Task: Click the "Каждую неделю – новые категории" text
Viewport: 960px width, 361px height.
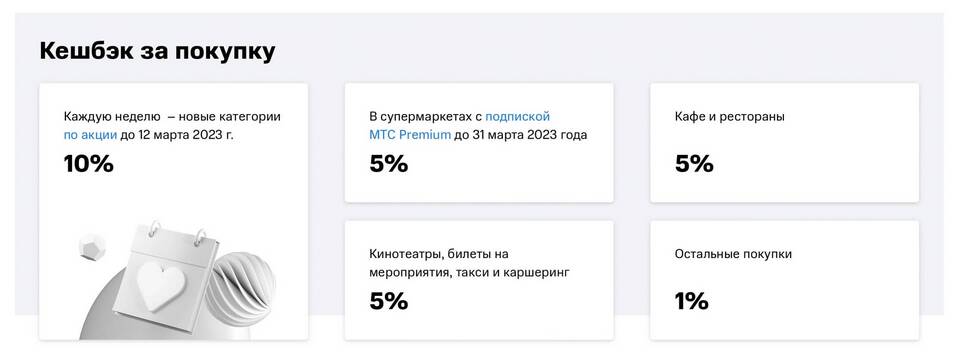Action: coord(172,116)
